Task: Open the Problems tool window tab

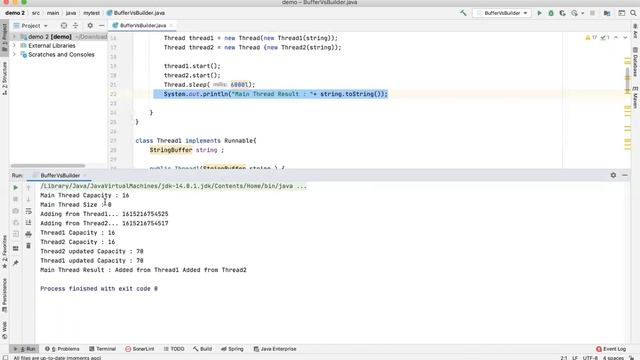Action: (62, 349)
